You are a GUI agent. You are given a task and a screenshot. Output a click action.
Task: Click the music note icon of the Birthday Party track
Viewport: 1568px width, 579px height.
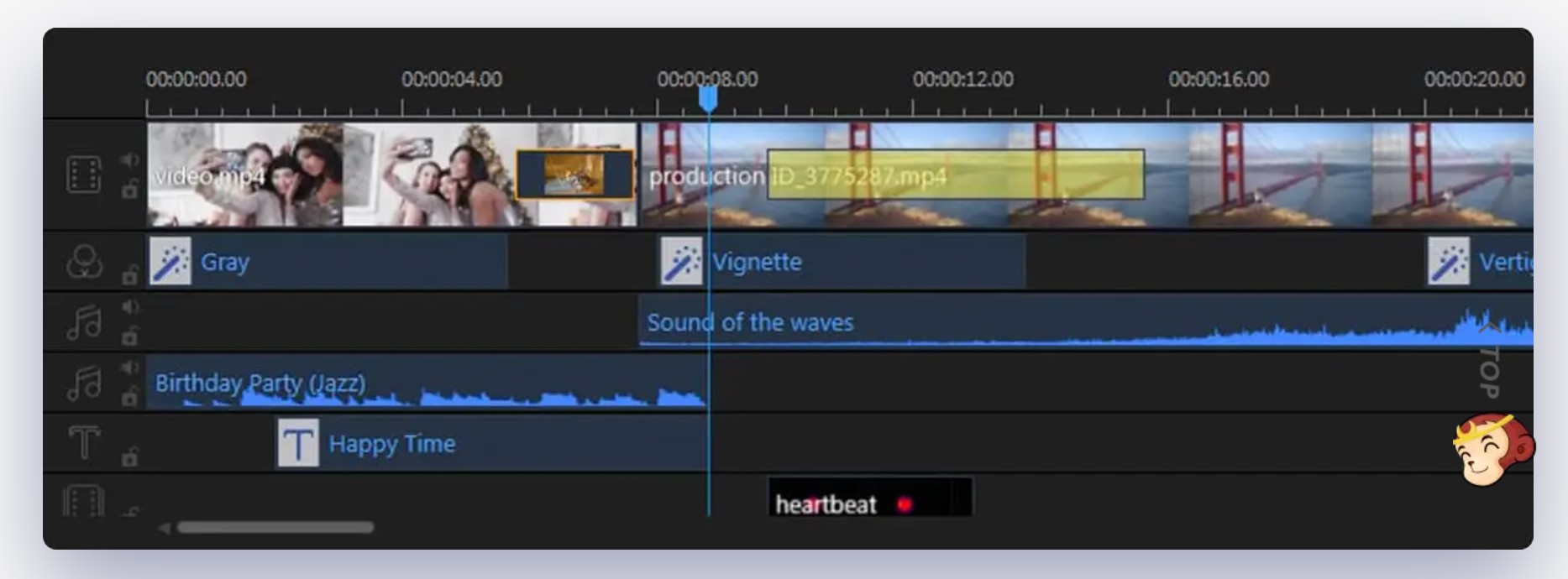[84, 383]
